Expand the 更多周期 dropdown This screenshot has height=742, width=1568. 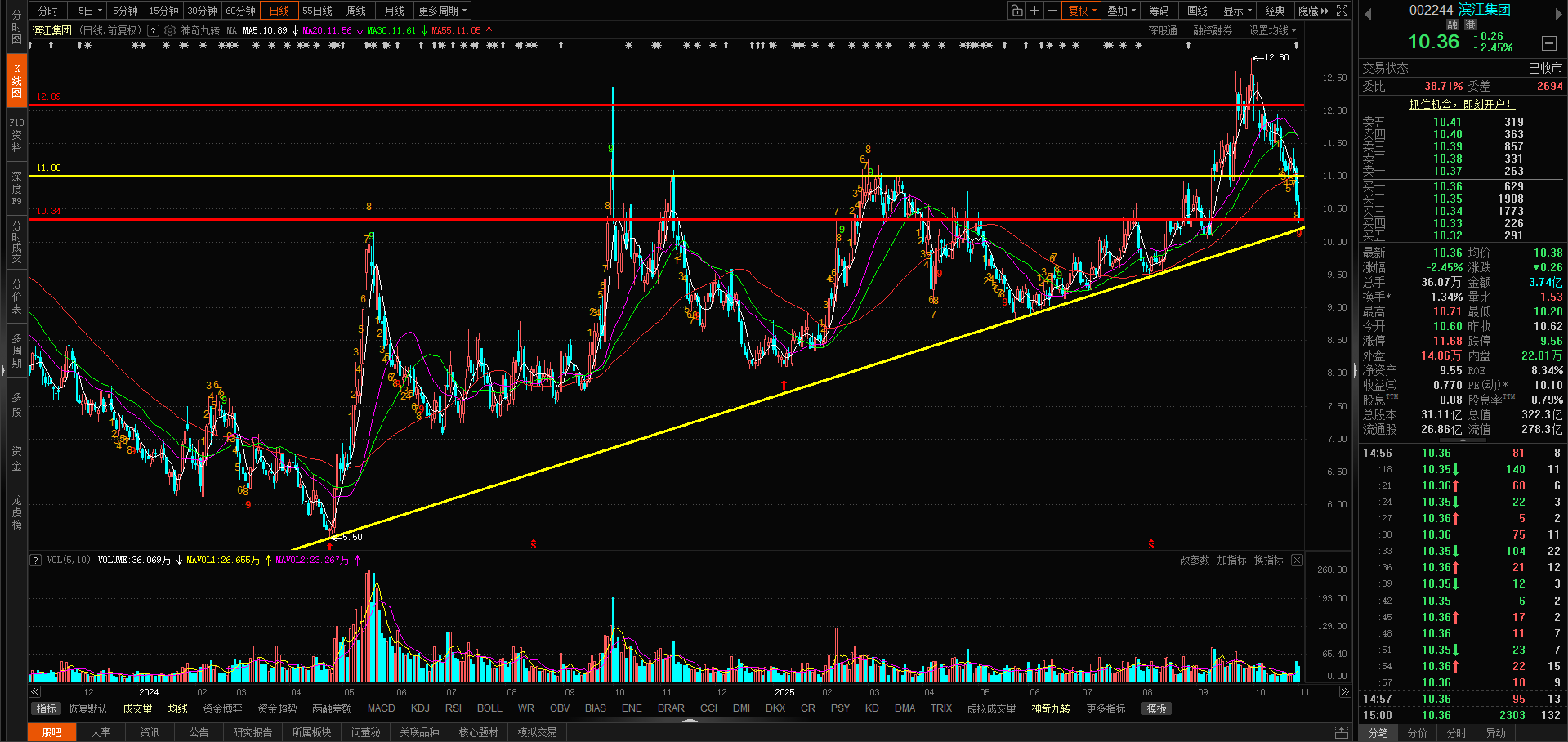[x=442, y=11]
